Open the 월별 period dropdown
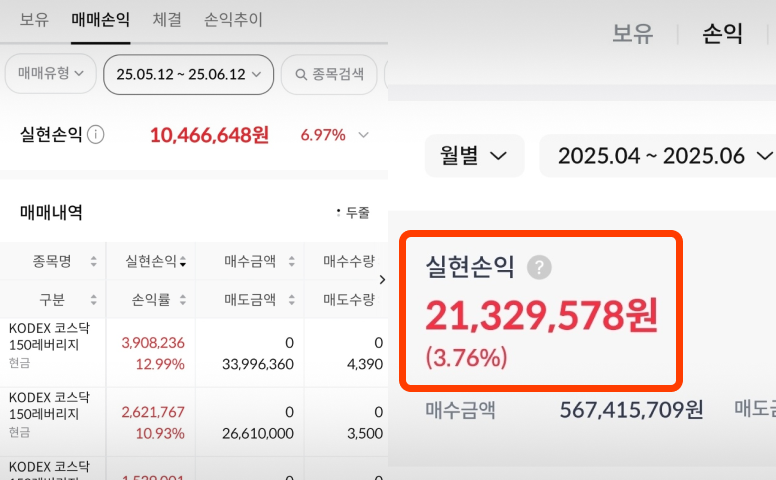The width and height of the screenshot is (776, 480). click(x=474, y=156)
